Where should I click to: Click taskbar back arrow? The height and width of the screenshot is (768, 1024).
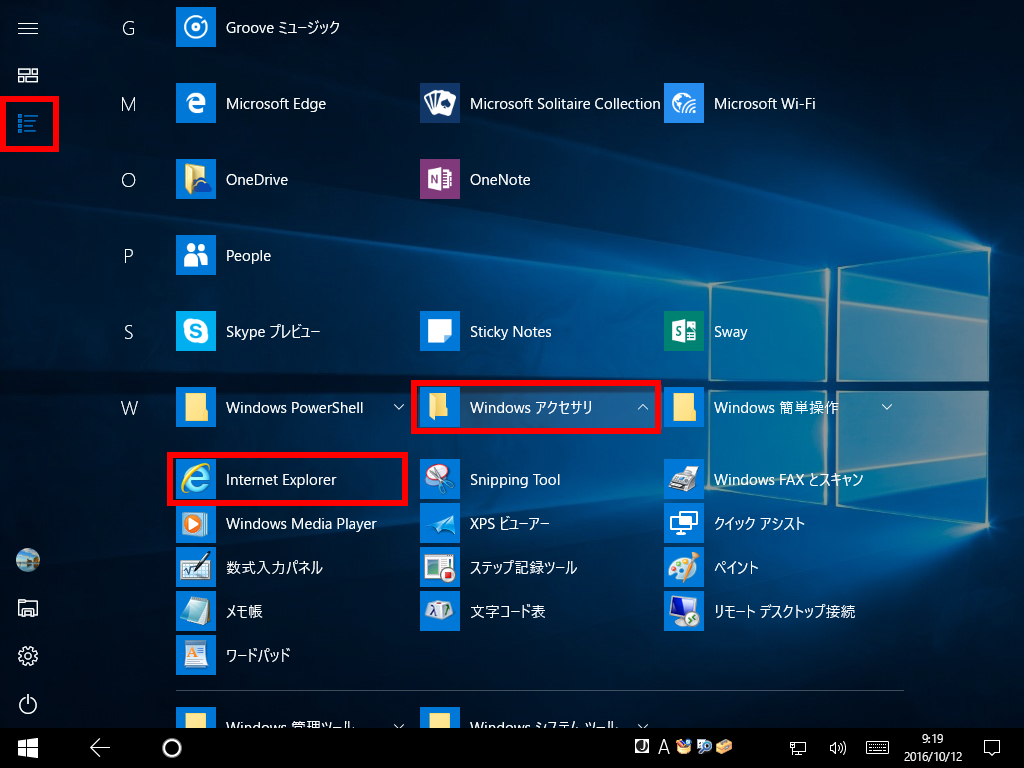(x=100, y=748)
